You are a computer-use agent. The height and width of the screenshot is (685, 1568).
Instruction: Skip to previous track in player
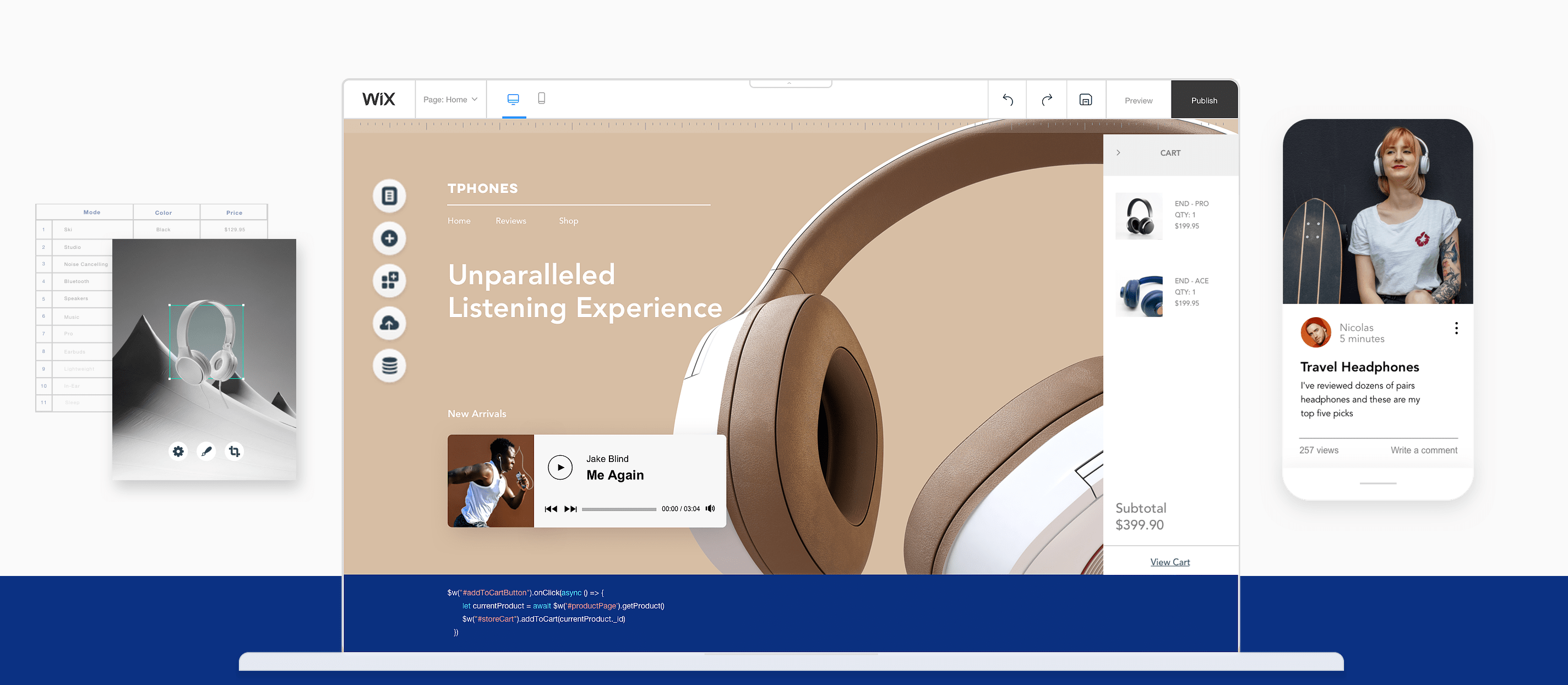click(x=551, y=509)
